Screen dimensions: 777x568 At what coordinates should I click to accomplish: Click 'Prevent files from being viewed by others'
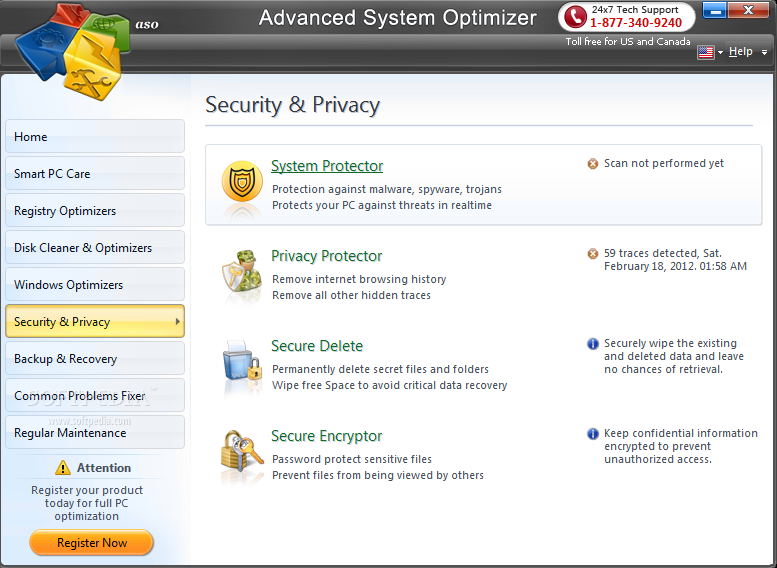click(378, 475)
